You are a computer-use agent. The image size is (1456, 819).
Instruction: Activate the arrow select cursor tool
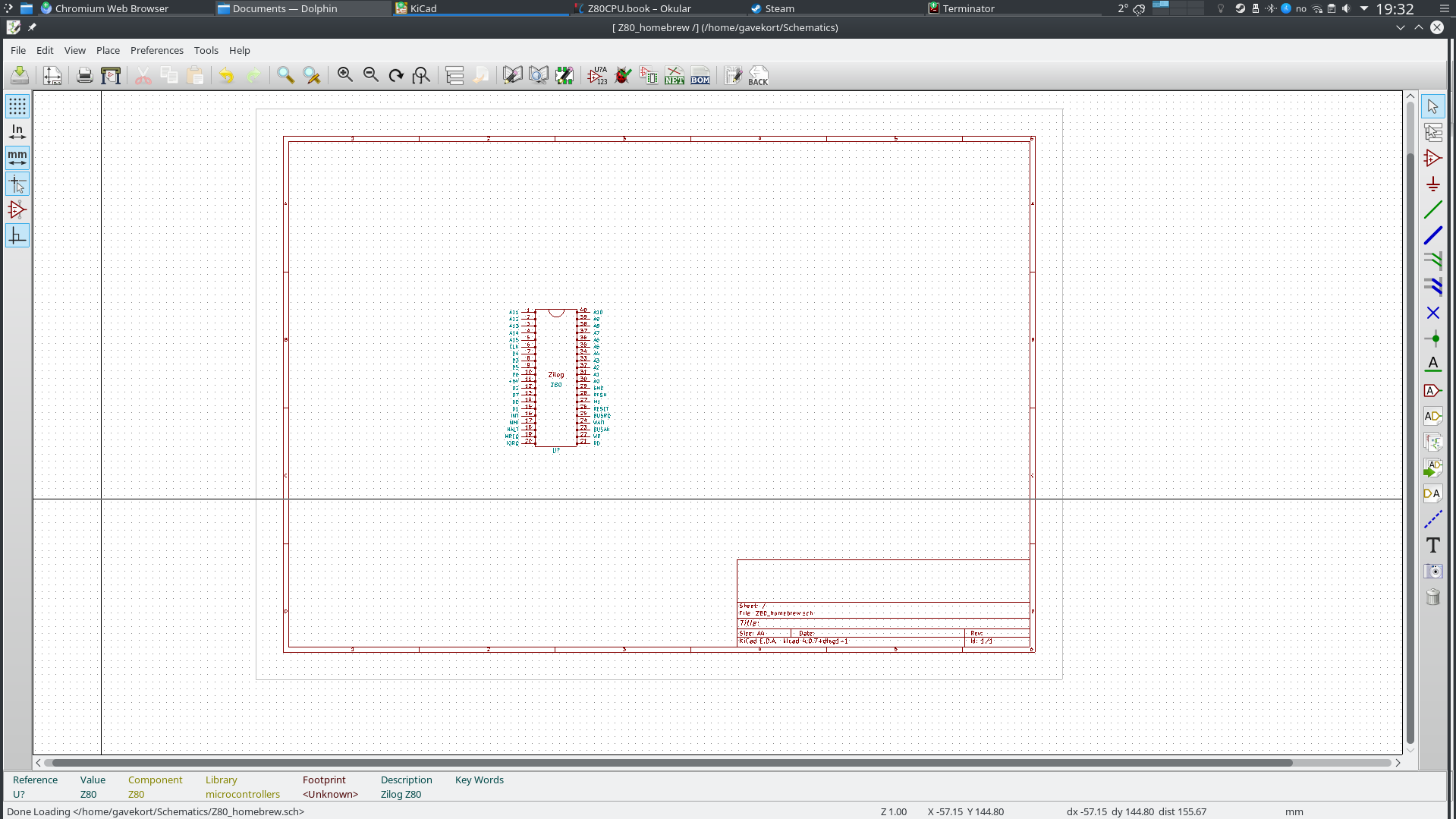pyautogui.click(x=1432, y=106)
